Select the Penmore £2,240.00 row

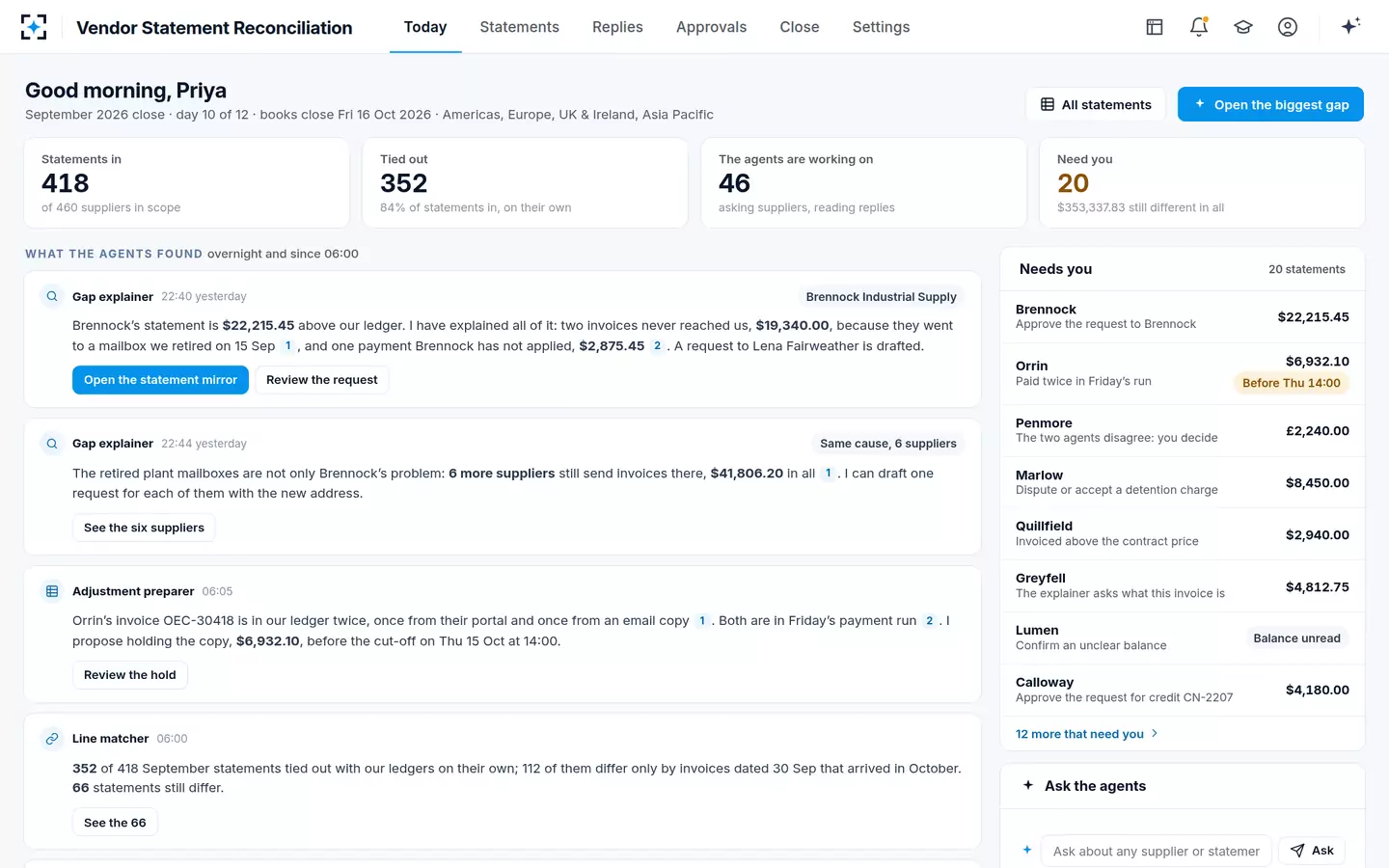click(1183, 430)
